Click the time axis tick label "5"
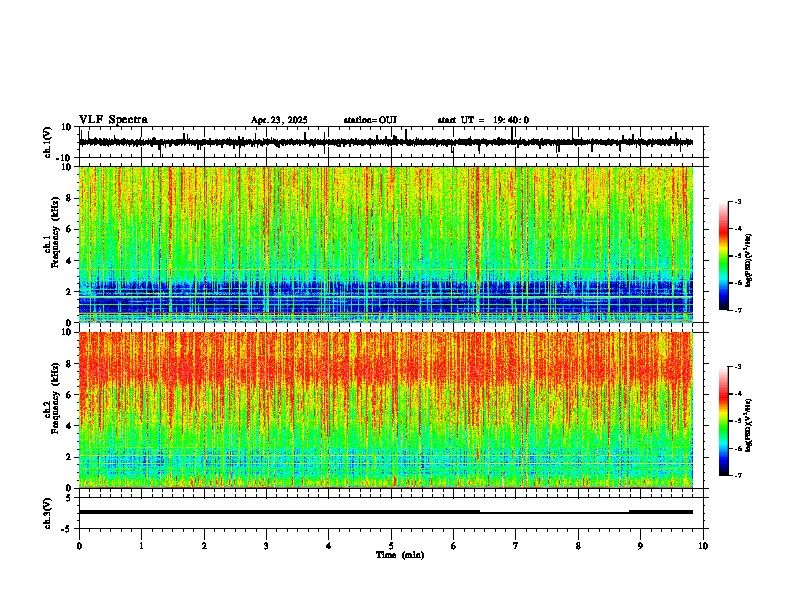Image resolution: width=792 pixels, height=612 pixels. pyautogui.click(x=391, y=546)
